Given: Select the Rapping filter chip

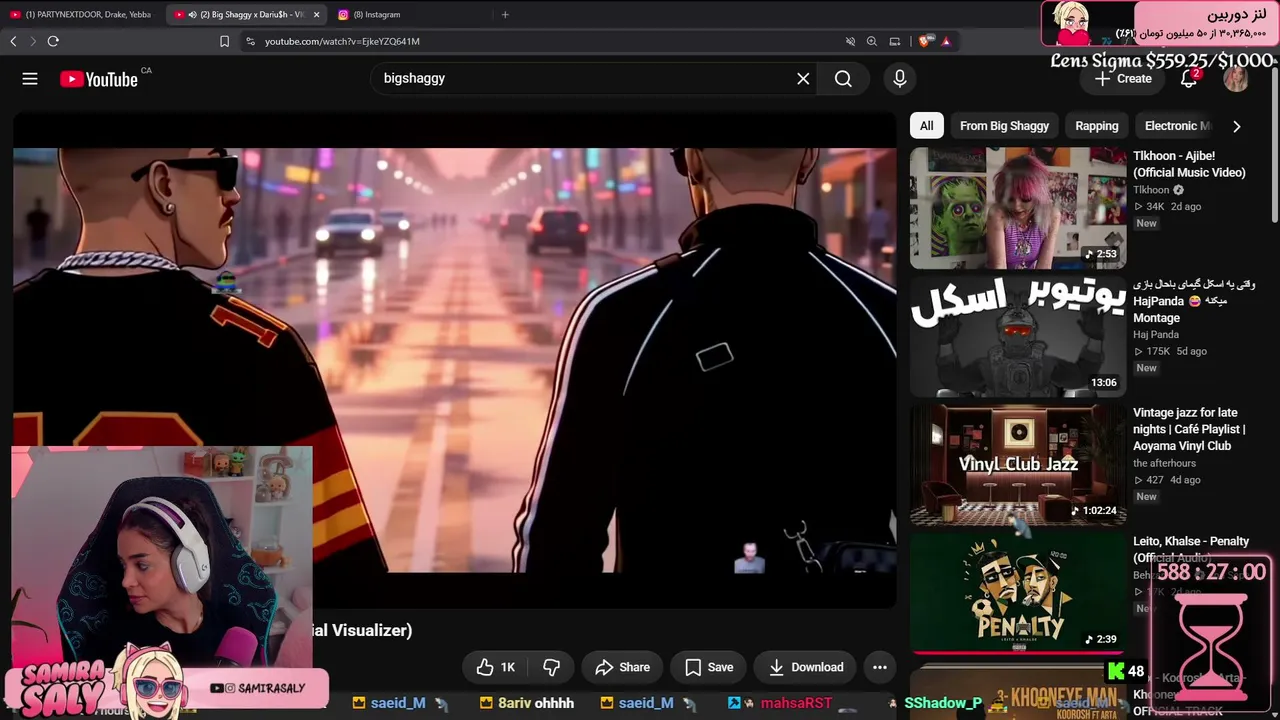Looking at the screenshot, I should [x=1097, y=126].
